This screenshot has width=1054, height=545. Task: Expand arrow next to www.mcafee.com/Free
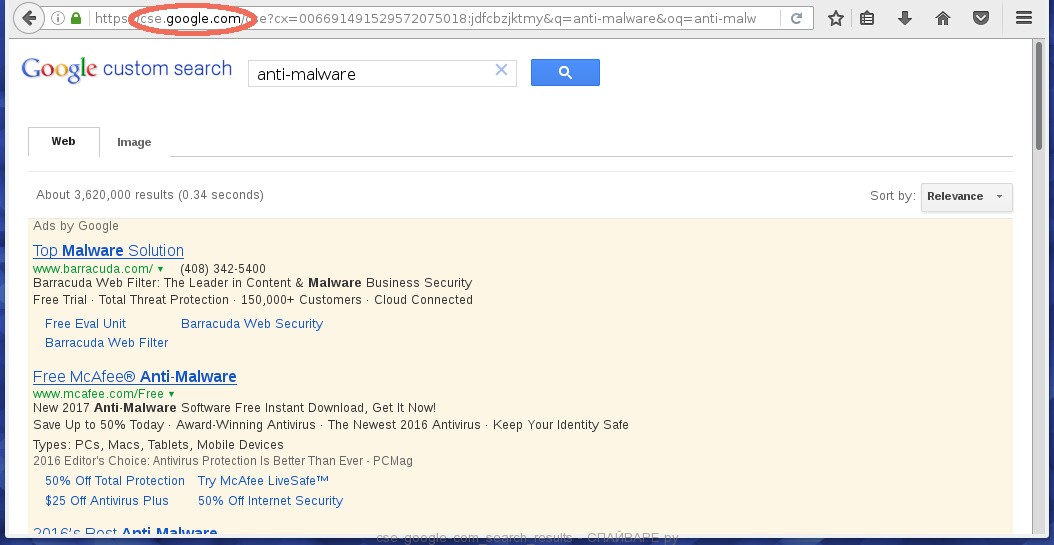click(171, 394)
